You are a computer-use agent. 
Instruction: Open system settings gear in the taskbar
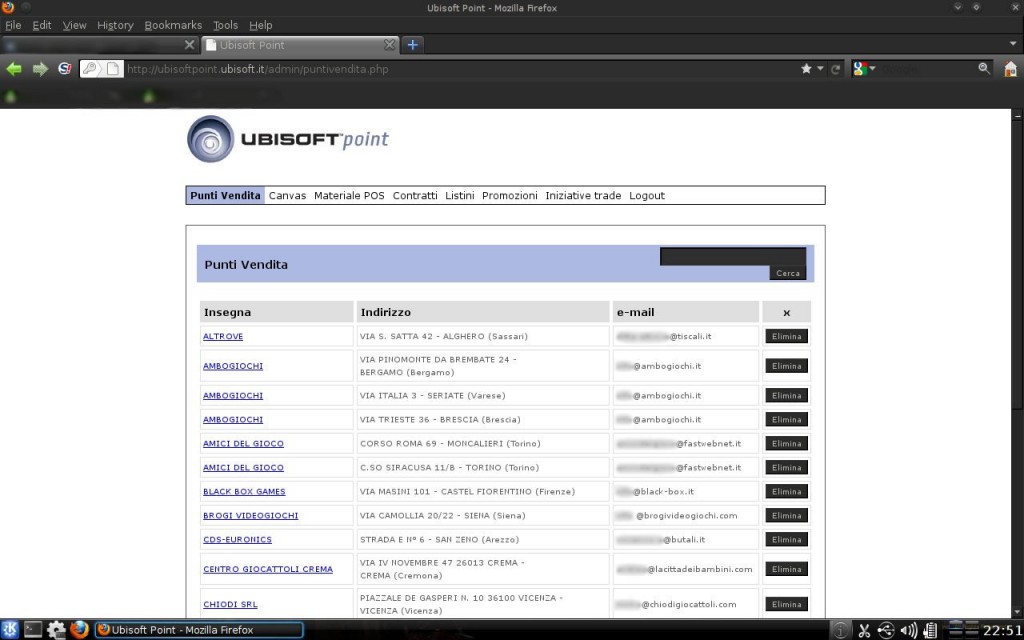(x=56, y=630)
